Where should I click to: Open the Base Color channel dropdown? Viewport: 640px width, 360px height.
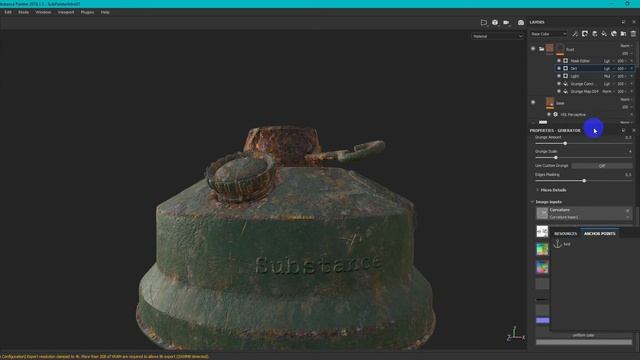[549, 34]
